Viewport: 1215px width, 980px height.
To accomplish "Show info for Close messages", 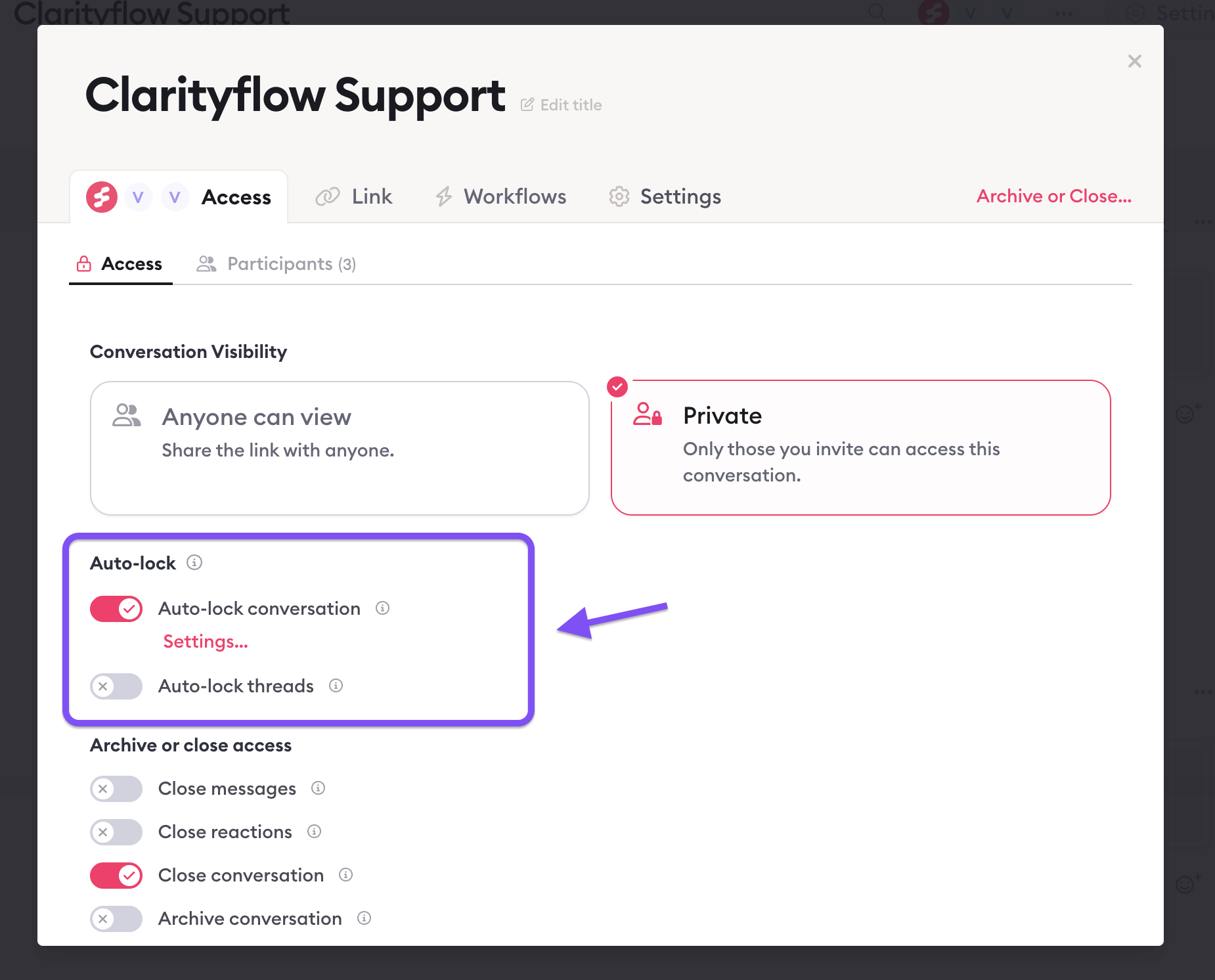I will (318, 788).
